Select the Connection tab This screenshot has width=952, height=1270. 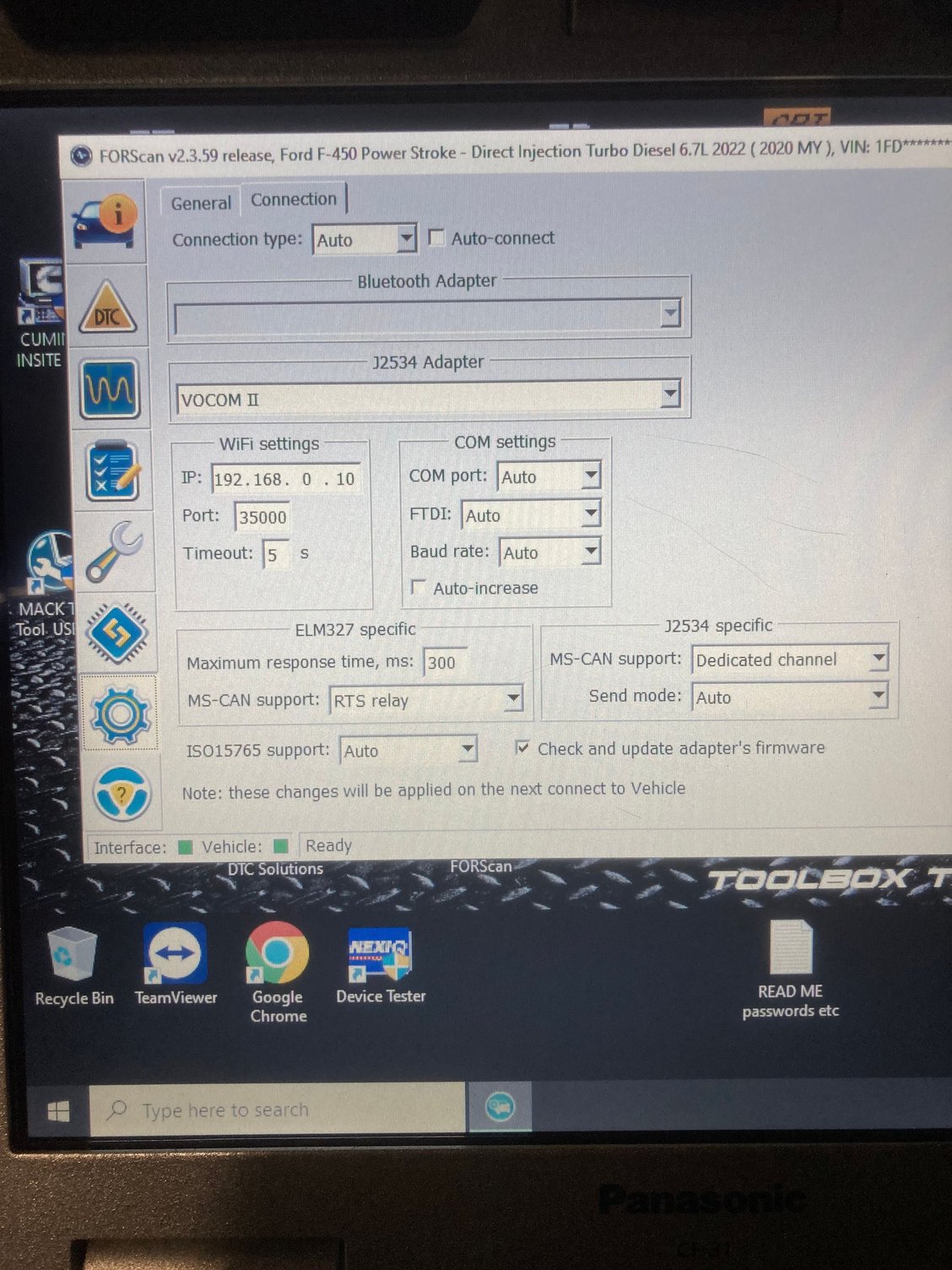point(294,198)
